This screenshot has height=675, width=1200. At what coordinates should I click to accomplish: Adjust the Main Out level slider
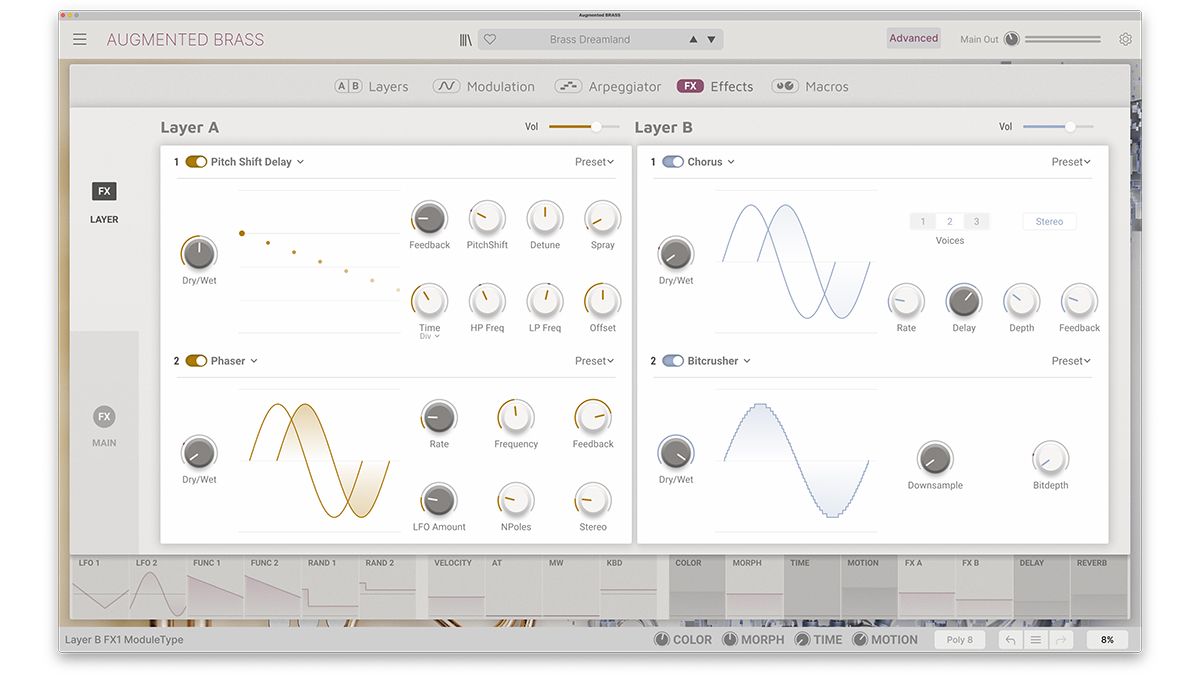(1063, 39)
